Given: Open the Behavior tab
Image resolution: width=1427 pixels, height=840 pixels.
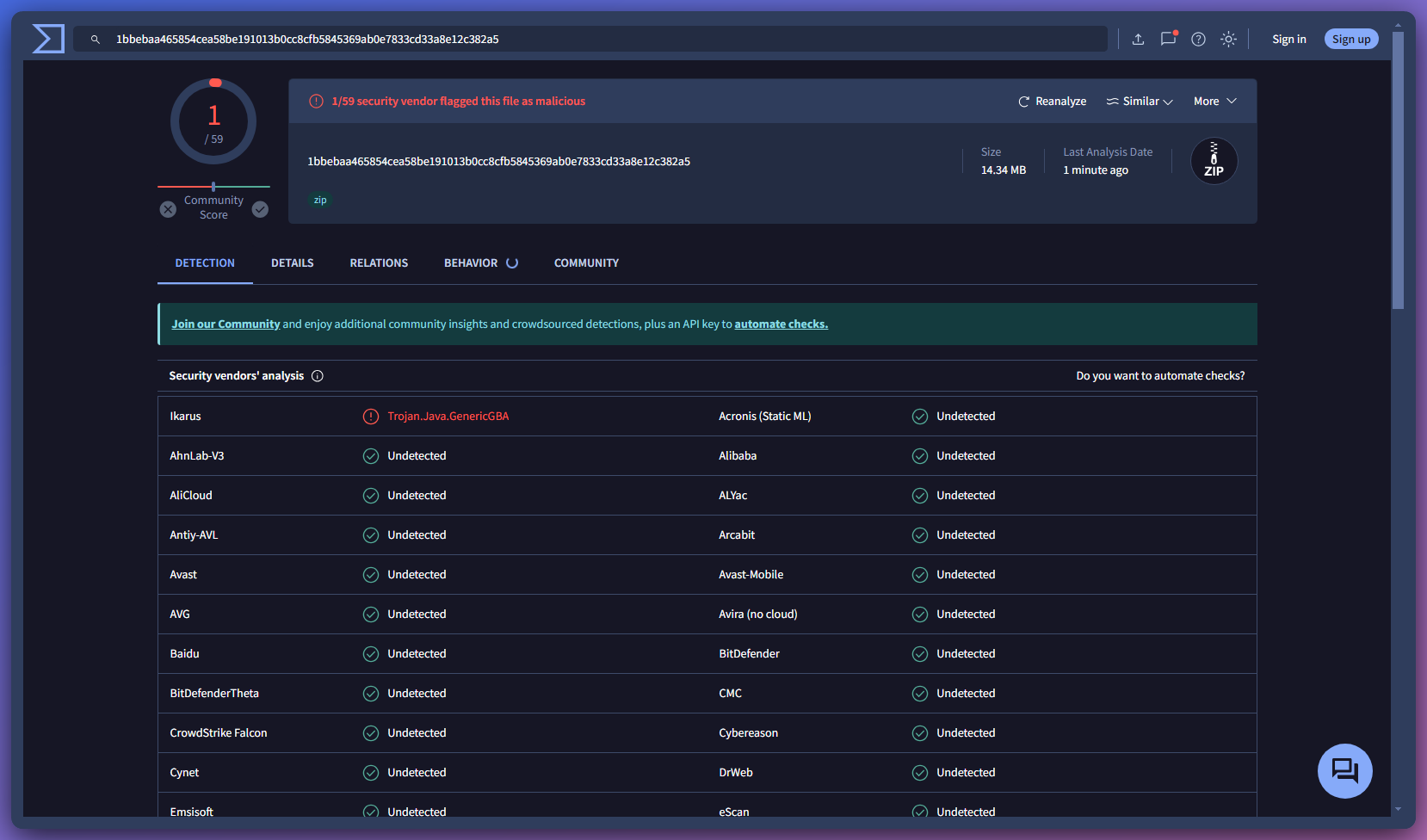Looking at the screenshot, I should [x=480, y=263].
